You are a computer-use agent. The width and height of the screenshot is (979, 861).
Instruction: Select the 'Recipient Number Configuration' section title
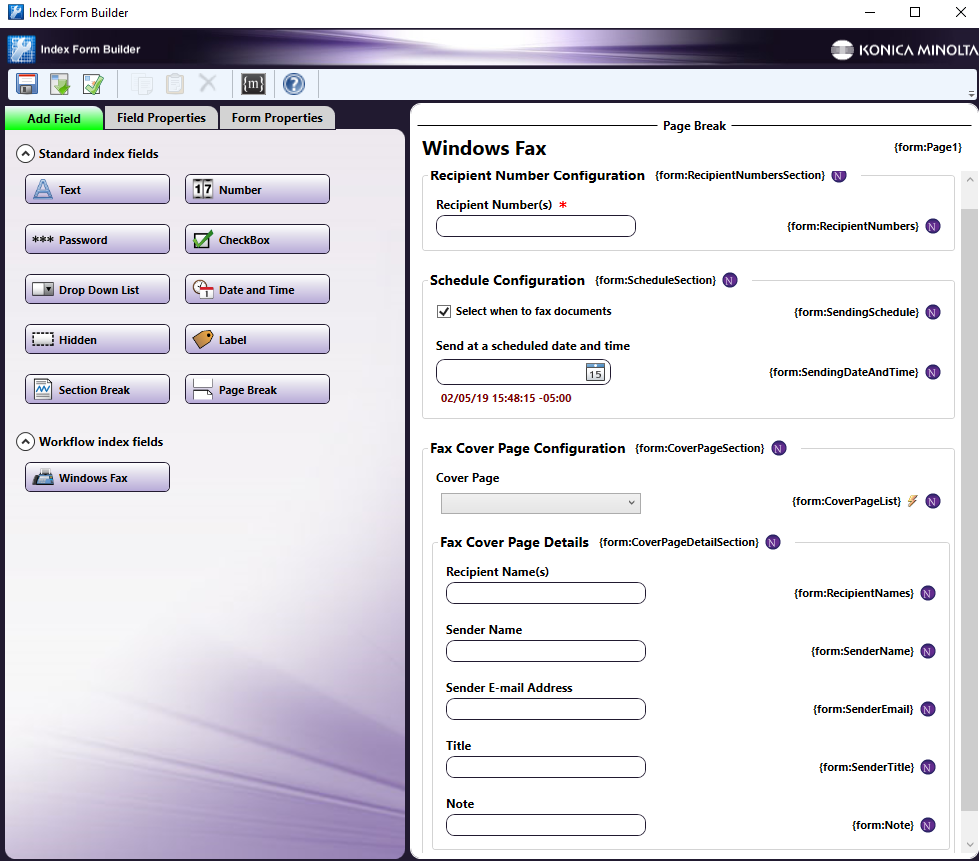tap(537, 175)
